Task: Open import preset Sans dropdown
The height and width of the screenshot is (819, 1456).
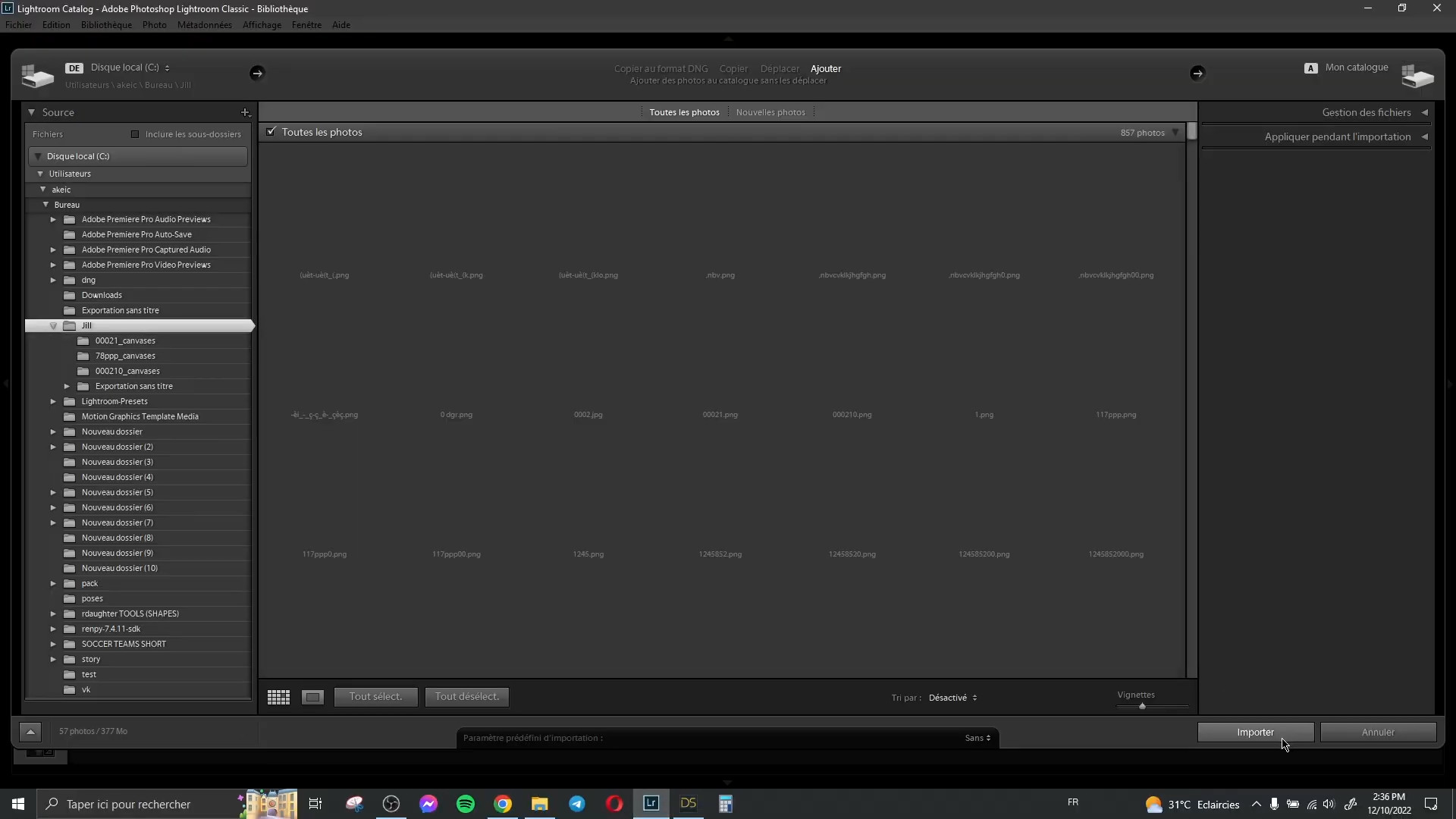Action: [x=977, y=738]
